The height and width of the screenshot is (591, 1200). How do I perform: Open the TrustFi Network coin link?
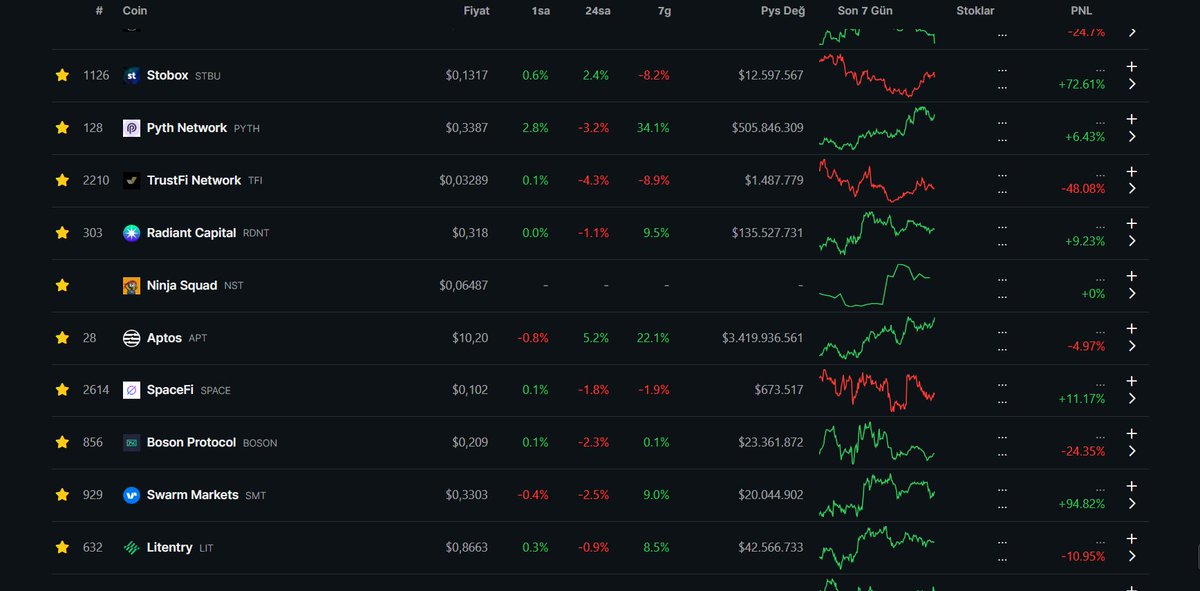tap(205, 180)
